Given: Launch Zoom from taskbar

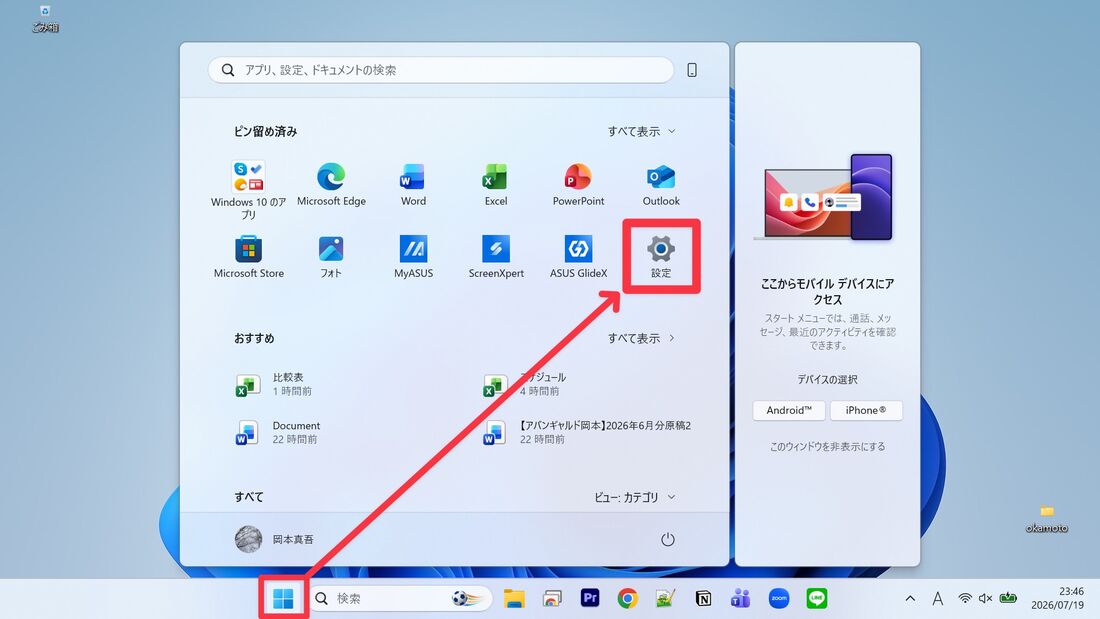Looking at the screenshot, I should 779,599.
